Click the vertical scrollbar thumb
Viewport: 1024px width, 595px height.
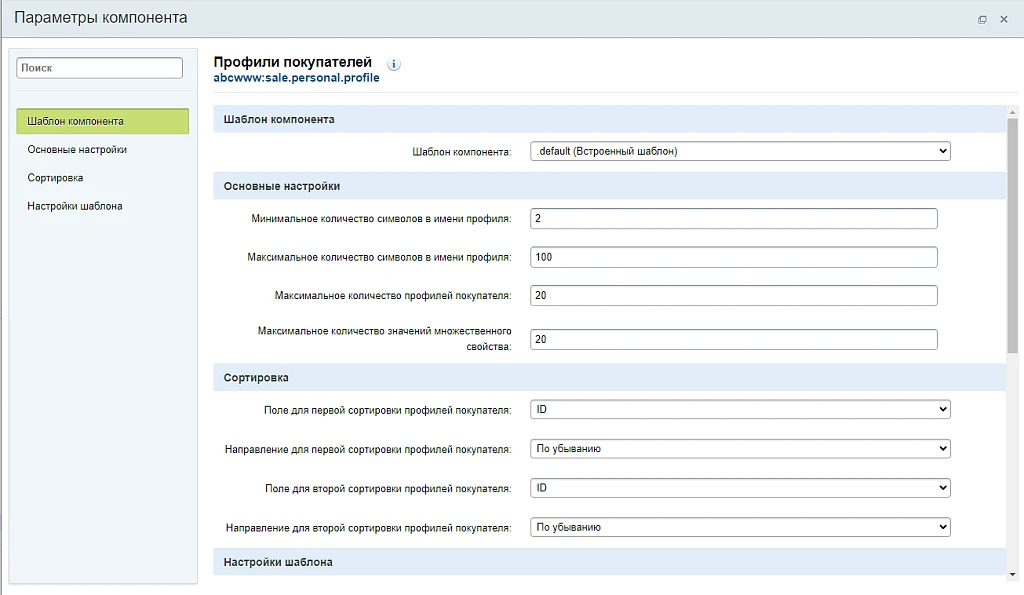coord(1012,236)
